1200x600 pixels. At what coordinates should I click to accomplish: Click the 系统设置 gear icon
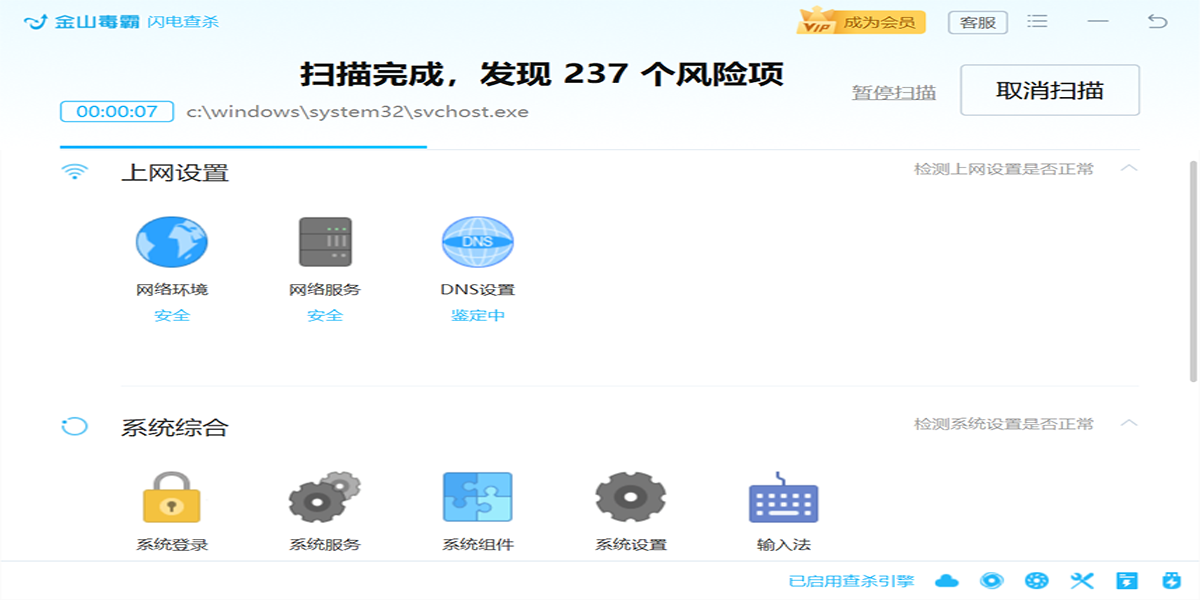tap(631, 497)
